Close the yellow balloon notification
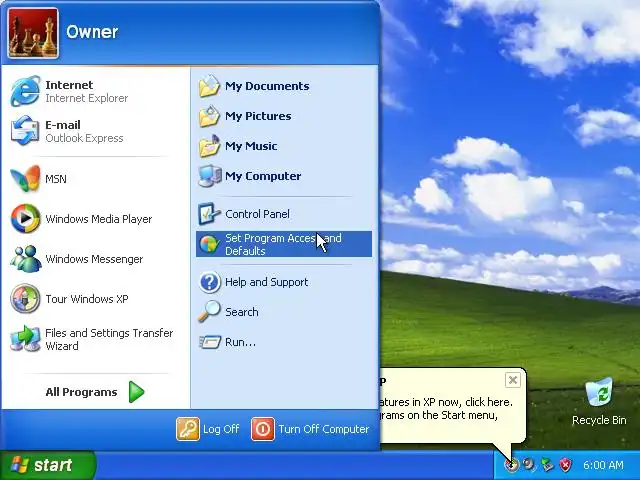Image resolution: width=640 pixels, height=480 pixels. 513,380
